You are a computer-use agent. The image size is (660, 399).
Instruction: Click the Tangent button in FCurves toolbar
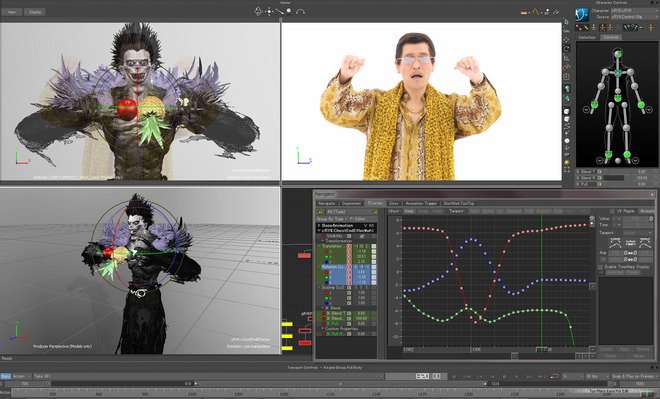click(x=456, y=211)
